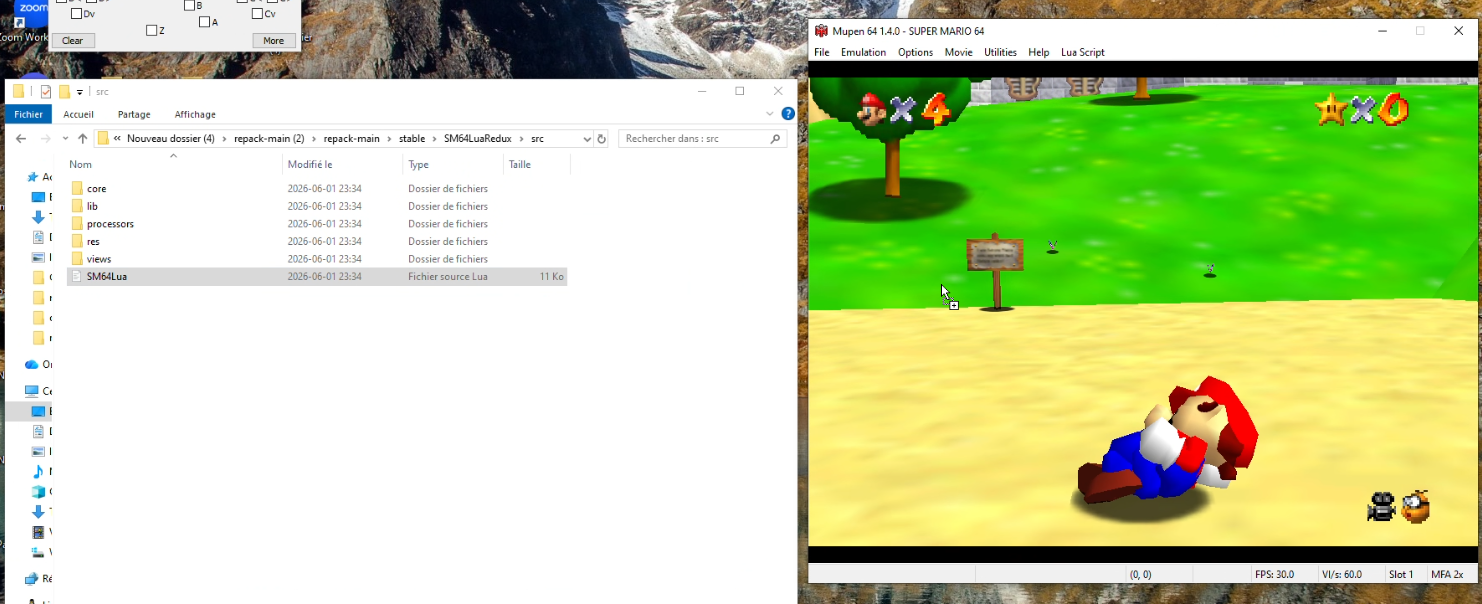
Task: Click the blue Explorer help question-mark icon
Action: point(788,114)
